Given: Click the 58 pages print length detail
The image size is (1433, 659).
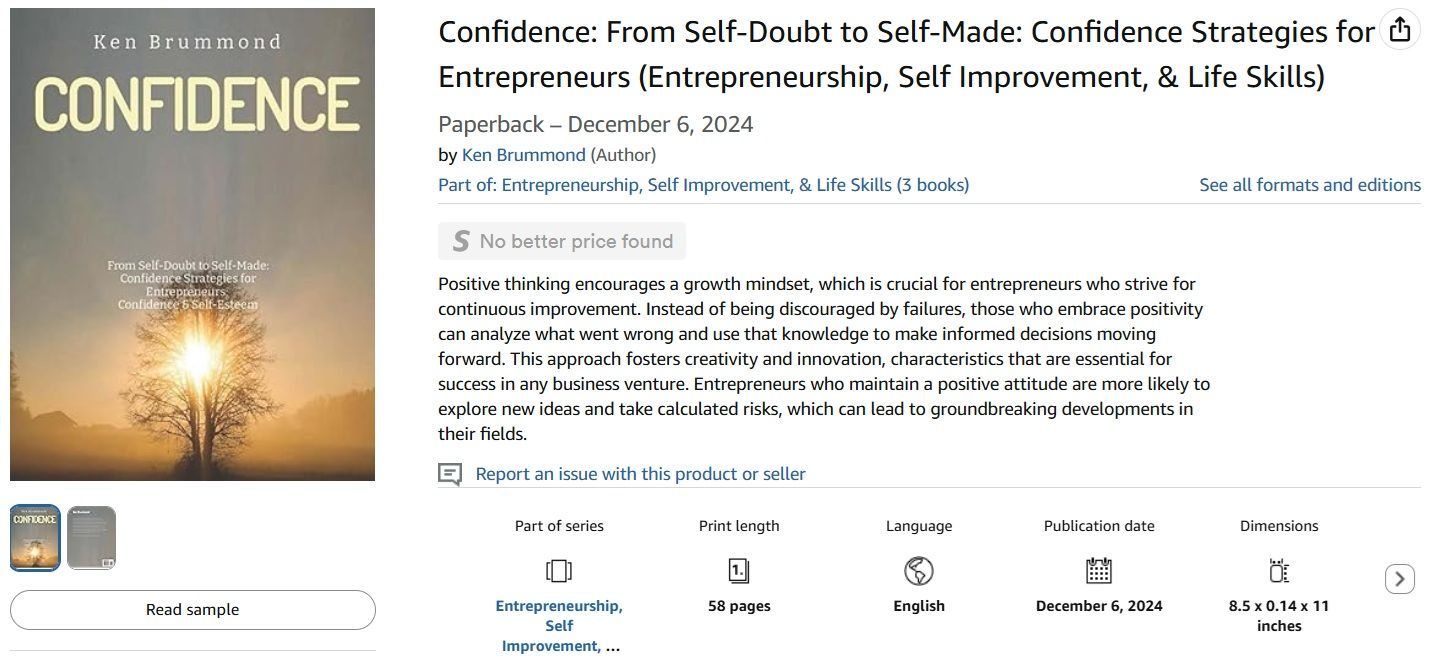Looking at the screenshot, I should click(x=739, y=606).
